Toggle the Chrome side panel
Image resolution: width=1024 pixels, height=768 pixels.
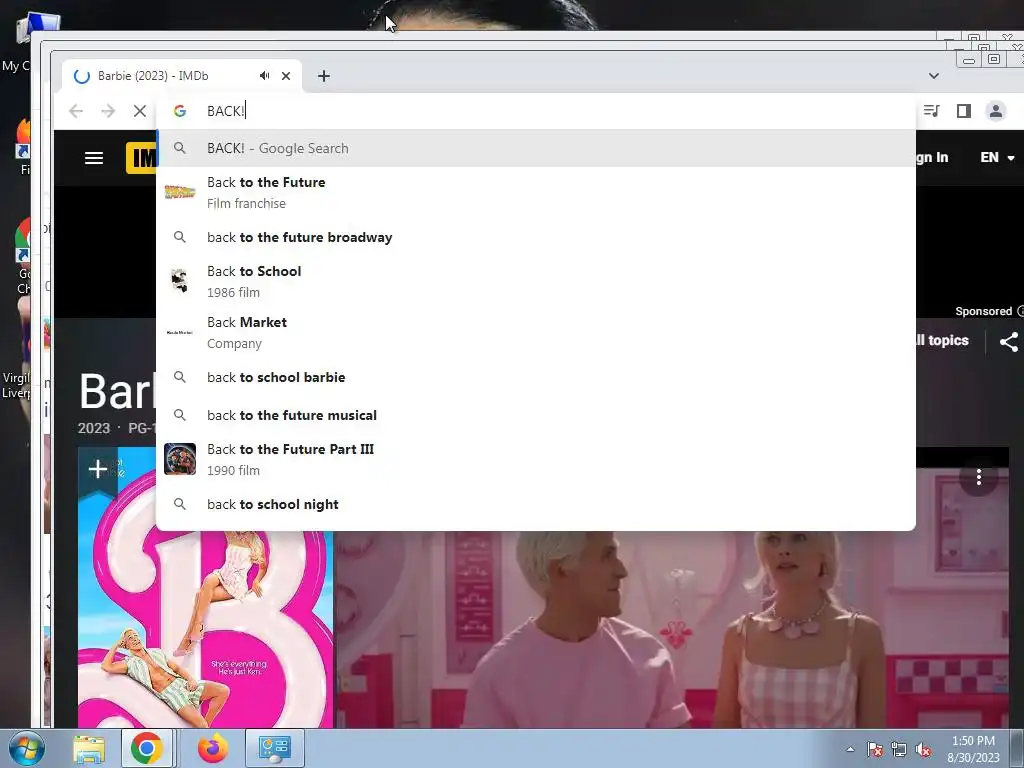964,111
